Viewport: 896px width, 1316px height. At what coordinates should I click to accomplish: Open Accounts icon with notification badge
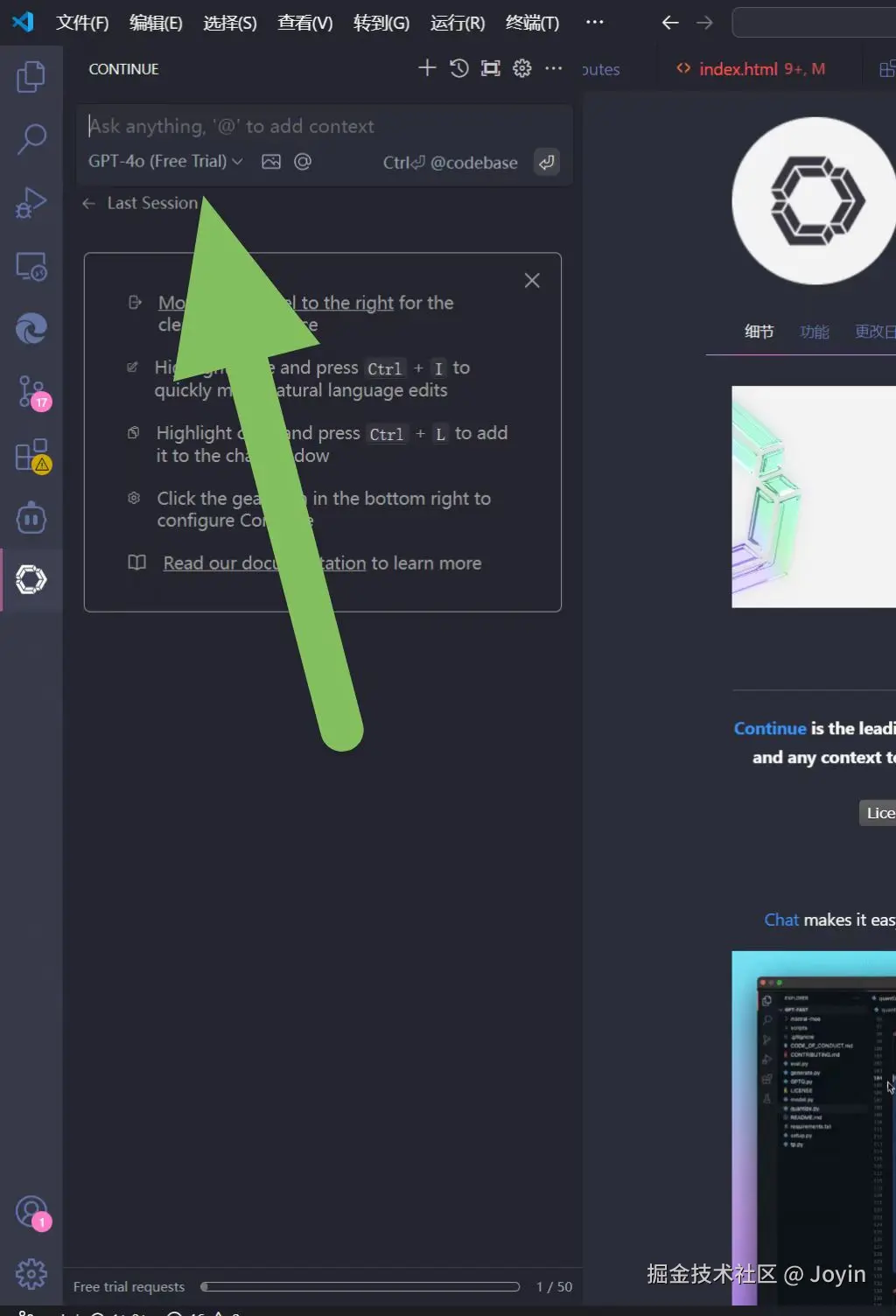pos(32,1213)
